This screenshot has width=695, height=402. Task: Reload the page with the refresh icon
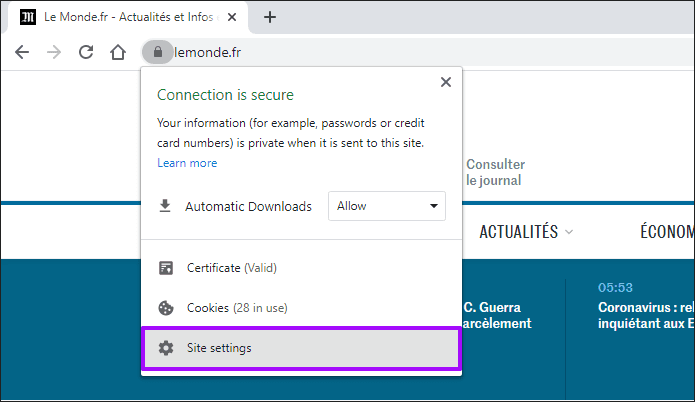(x=86, y=52)
